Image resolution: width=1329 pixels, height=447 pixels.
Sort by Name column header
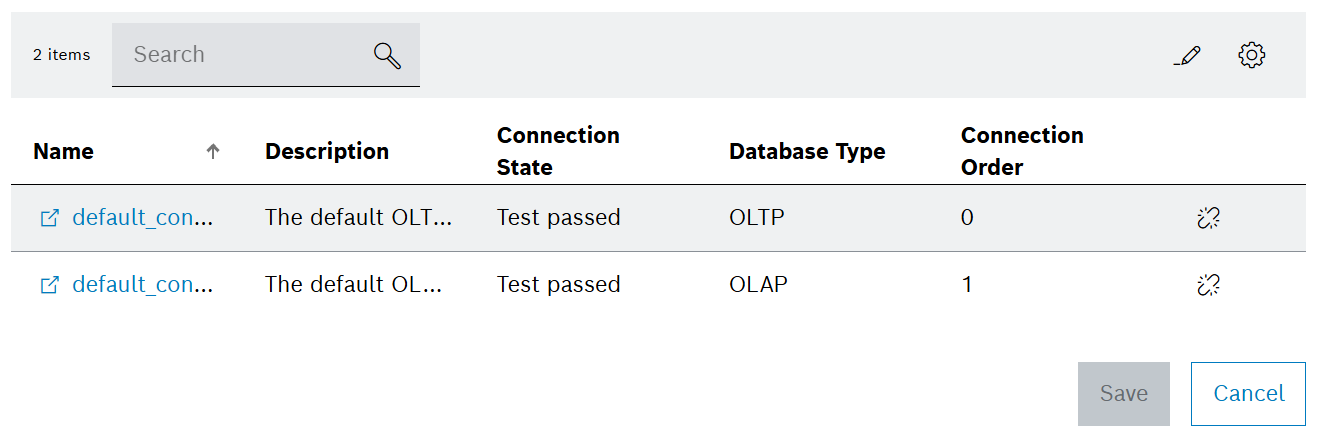click(x=63, y=152)
